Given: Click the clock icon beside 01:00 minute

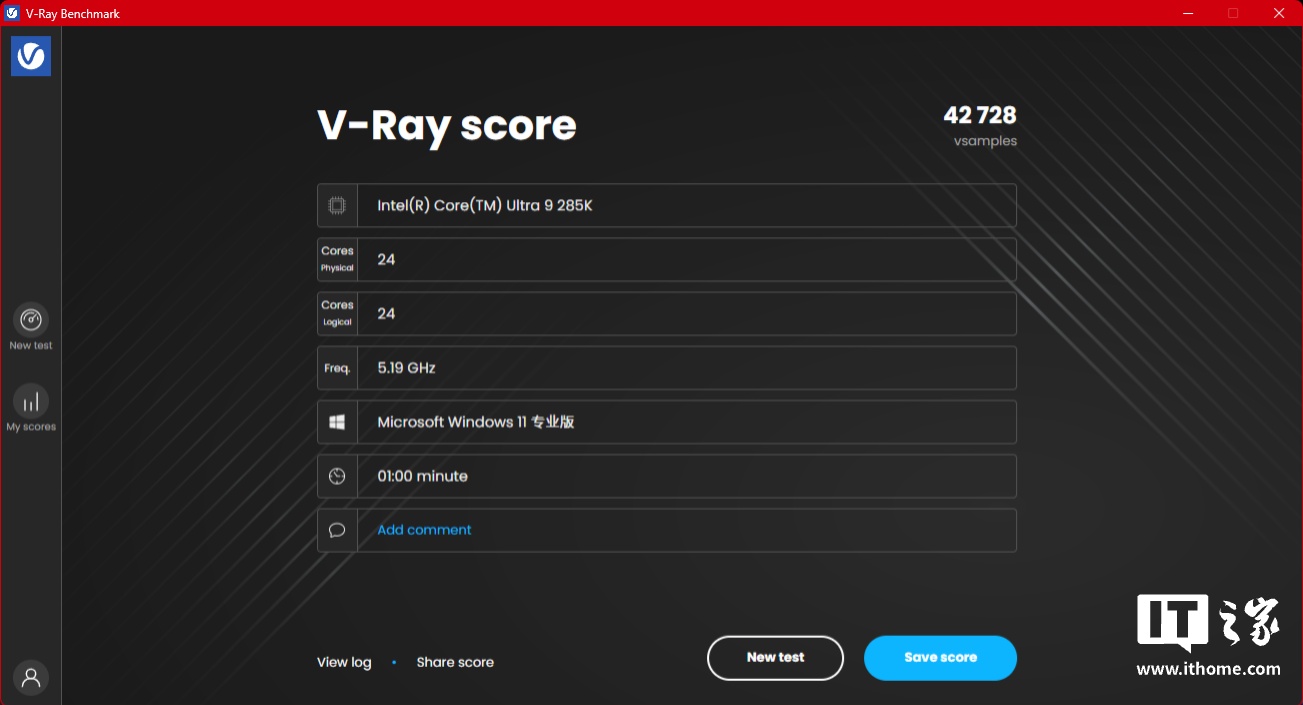Looking at the screenshot, I should [337, 476].
